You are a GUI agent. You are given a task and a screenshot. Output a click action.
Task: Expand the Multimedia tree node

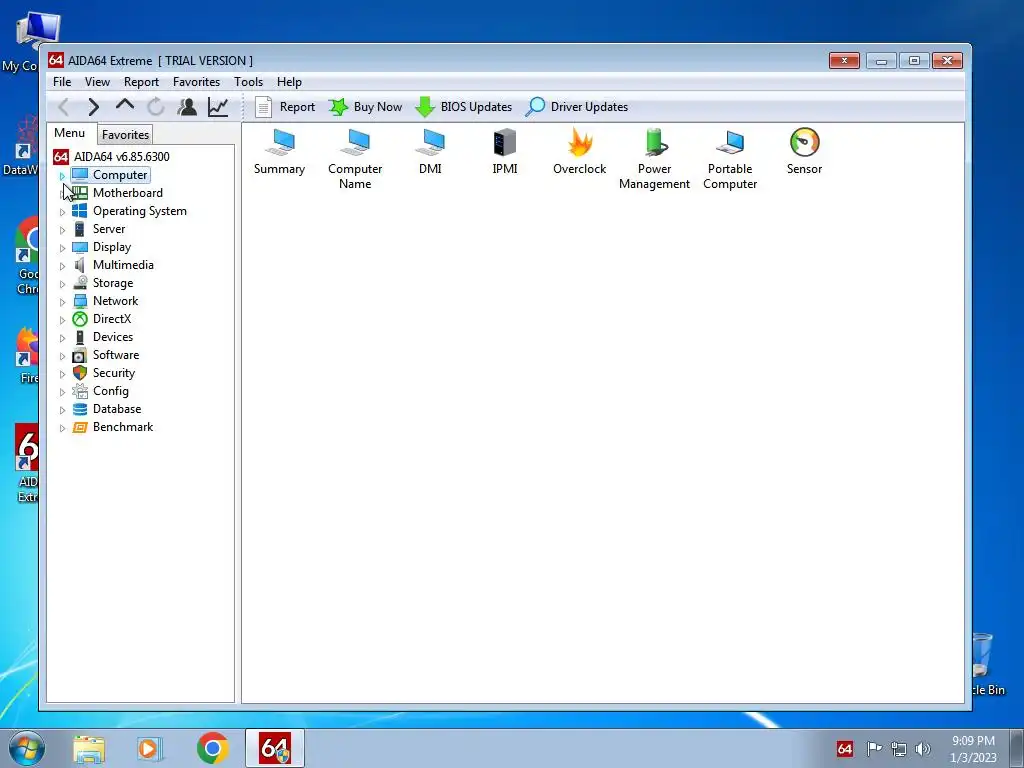pyautogui.click(x=62, y=266)
